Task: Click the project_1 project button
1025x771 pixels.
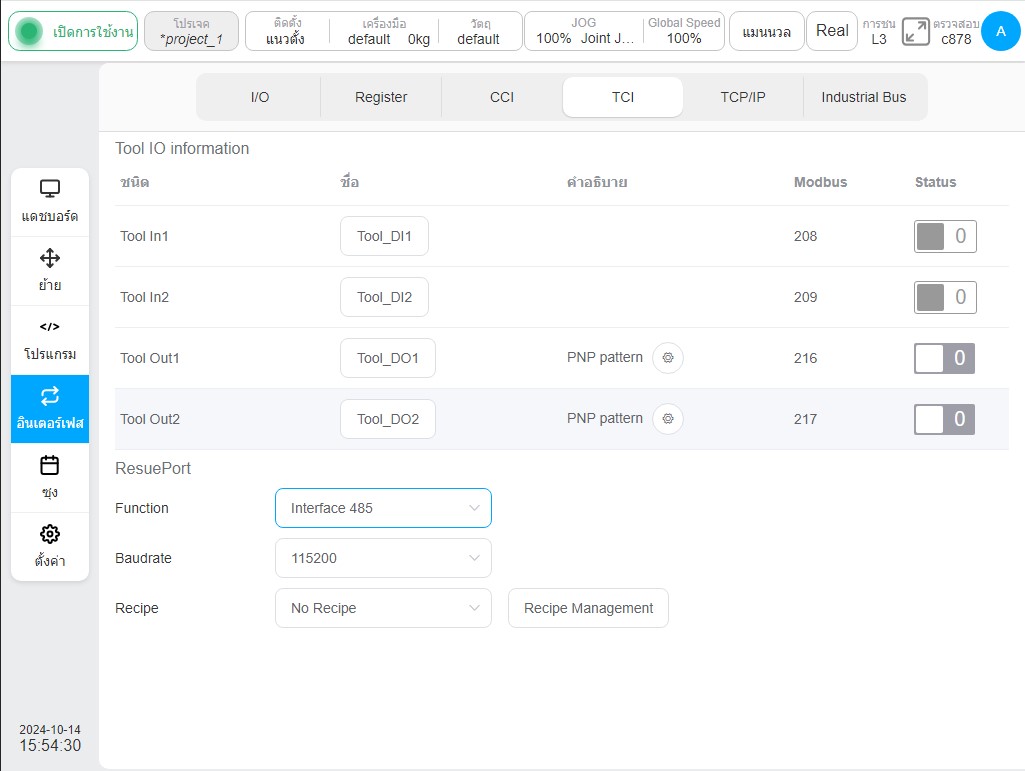Action: click(192, 31)
